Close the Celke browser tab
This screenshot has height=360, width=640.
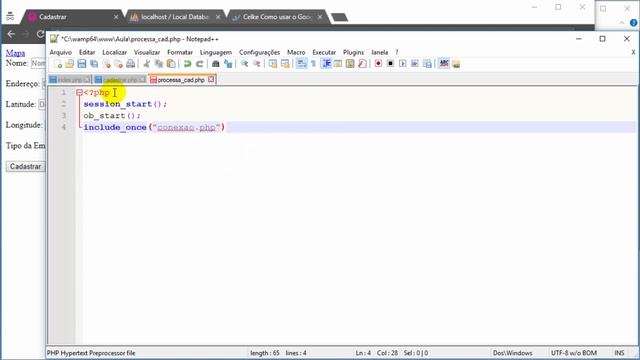pos(320,17)
